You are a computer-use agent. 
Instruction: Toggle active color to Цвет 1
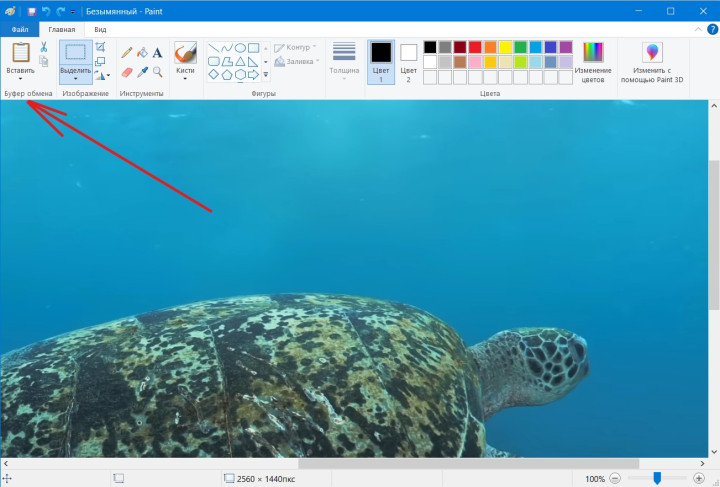pos(380,61)
